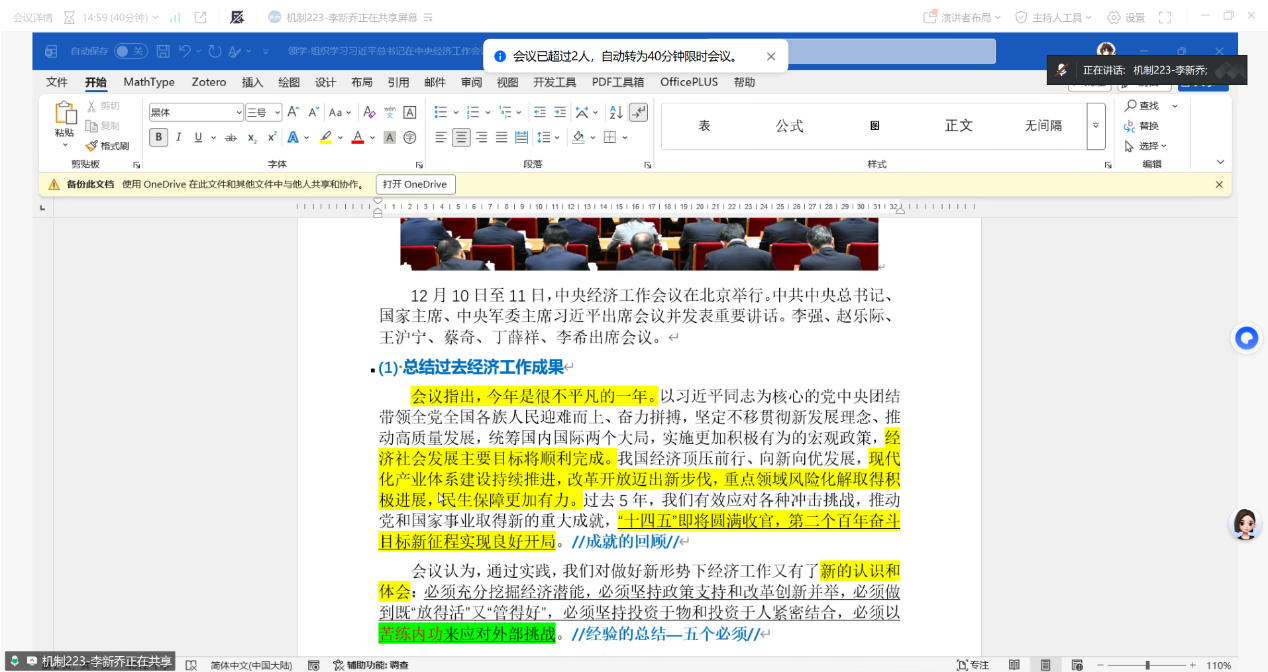Viewport: 1268px width, 672px height.
Task: Apply strikethrough to selected text
Action: (x=230, y=138)
